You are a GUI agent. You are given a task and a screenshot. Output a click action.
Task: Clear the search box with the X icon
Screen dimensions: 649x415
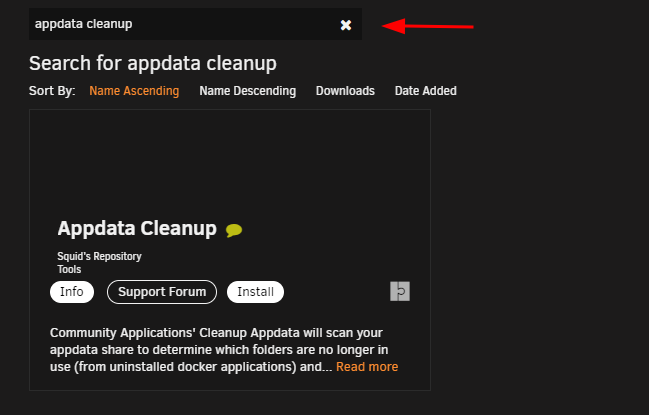(346, 25)
